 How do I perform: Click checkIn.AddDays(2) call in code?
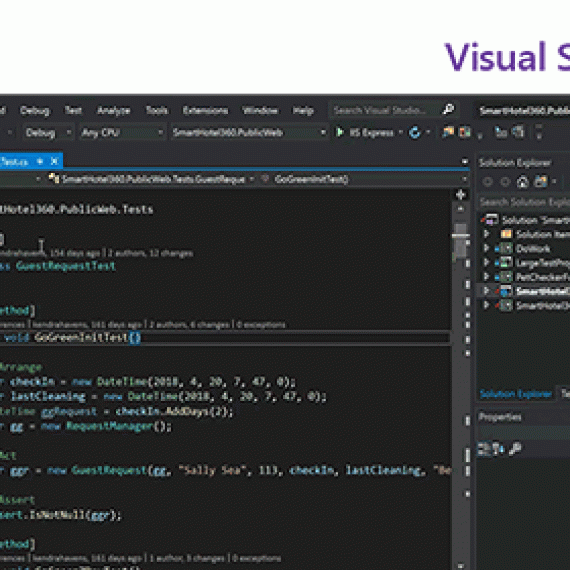point(174,412)
